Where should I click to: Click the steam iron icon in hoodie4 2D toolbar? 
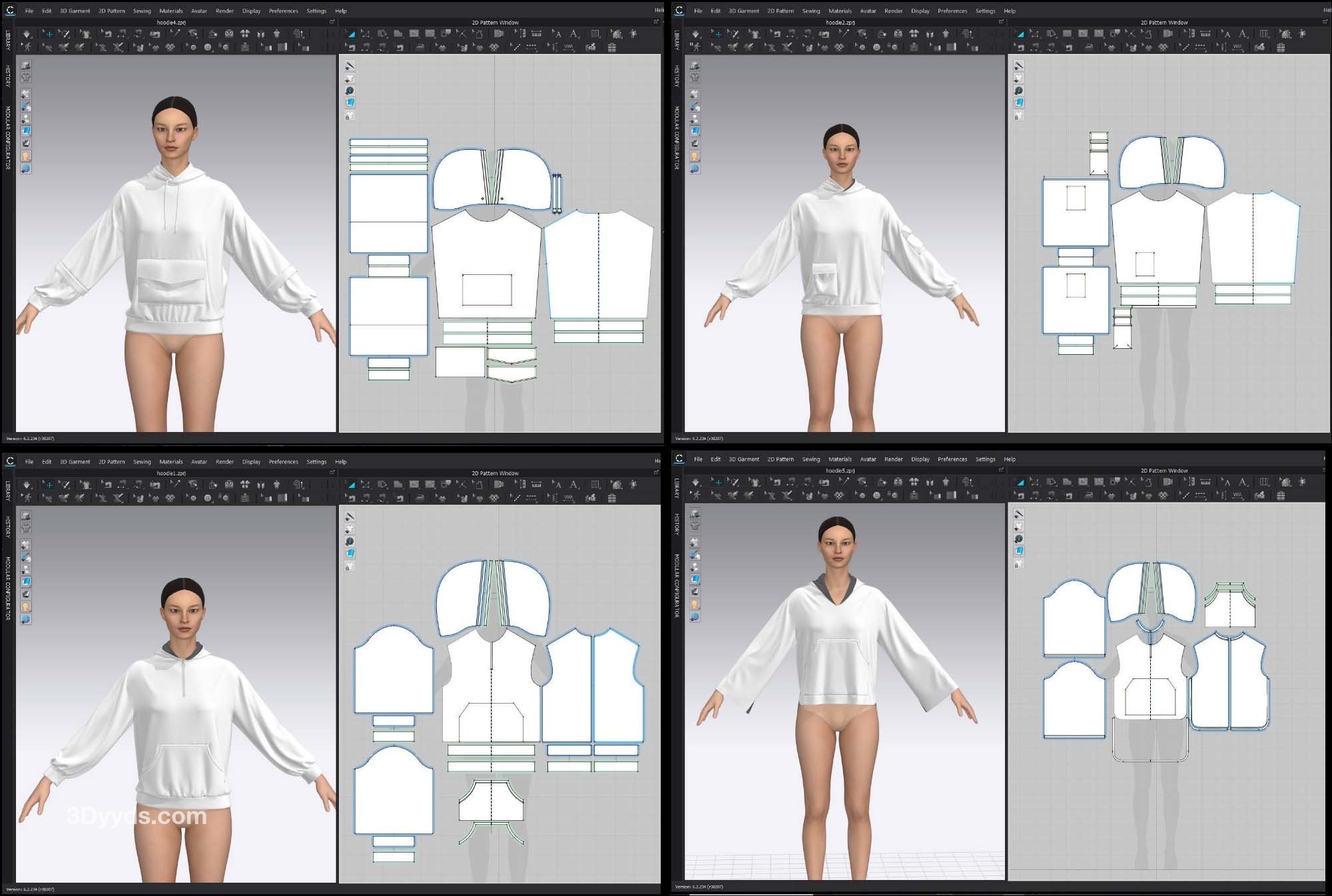(420, 47)
